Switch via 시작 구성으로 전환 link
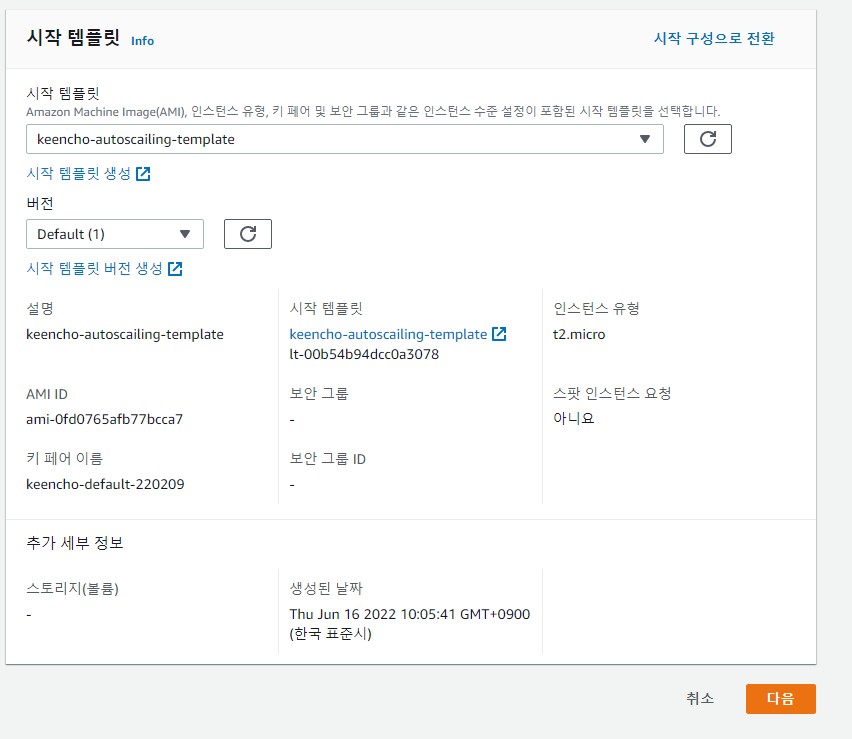This screenshot has width=852, height=739. 713,38
